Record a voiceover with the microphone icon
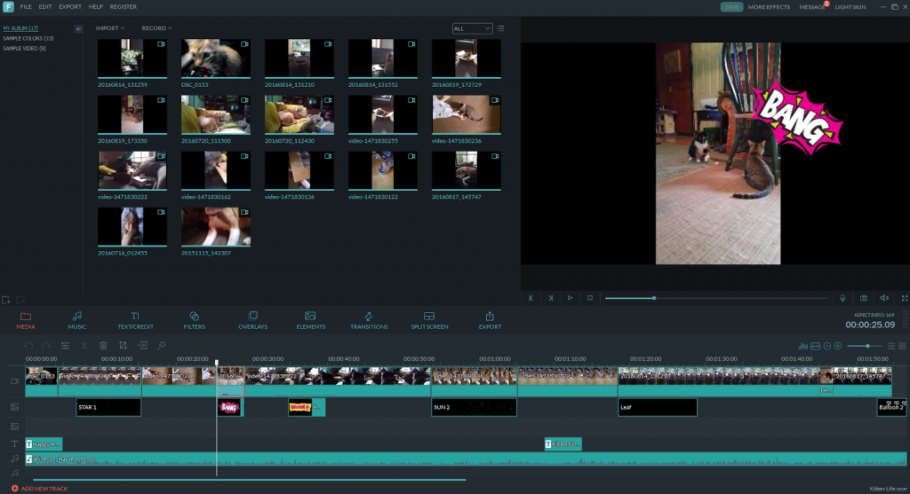The width and height of the screenshot is (910, 494). (843, 298)
